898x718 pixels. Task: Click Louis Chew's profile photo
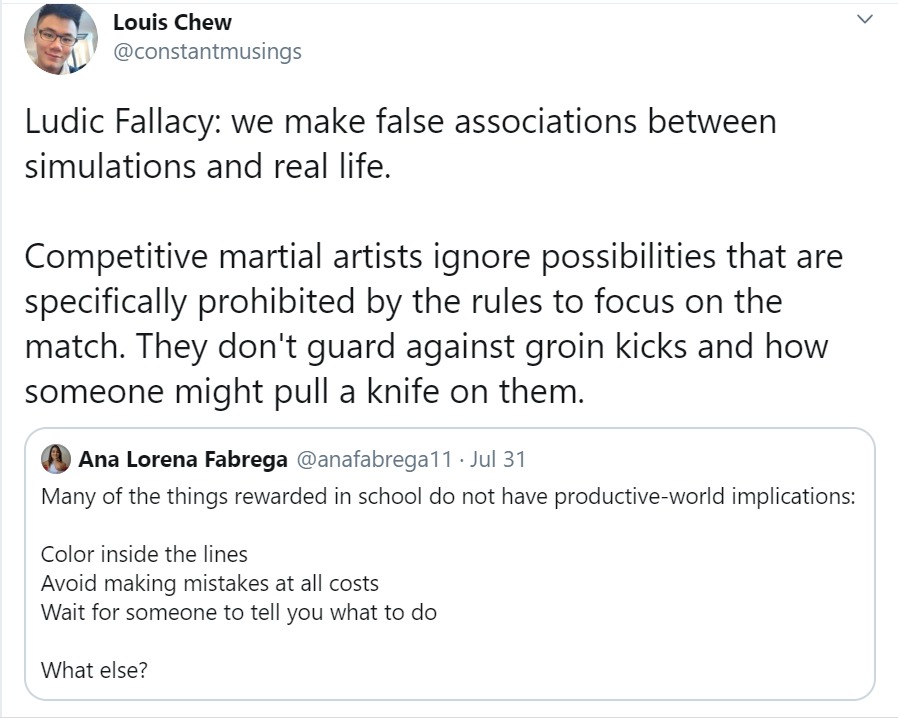[x=60, y=39]
